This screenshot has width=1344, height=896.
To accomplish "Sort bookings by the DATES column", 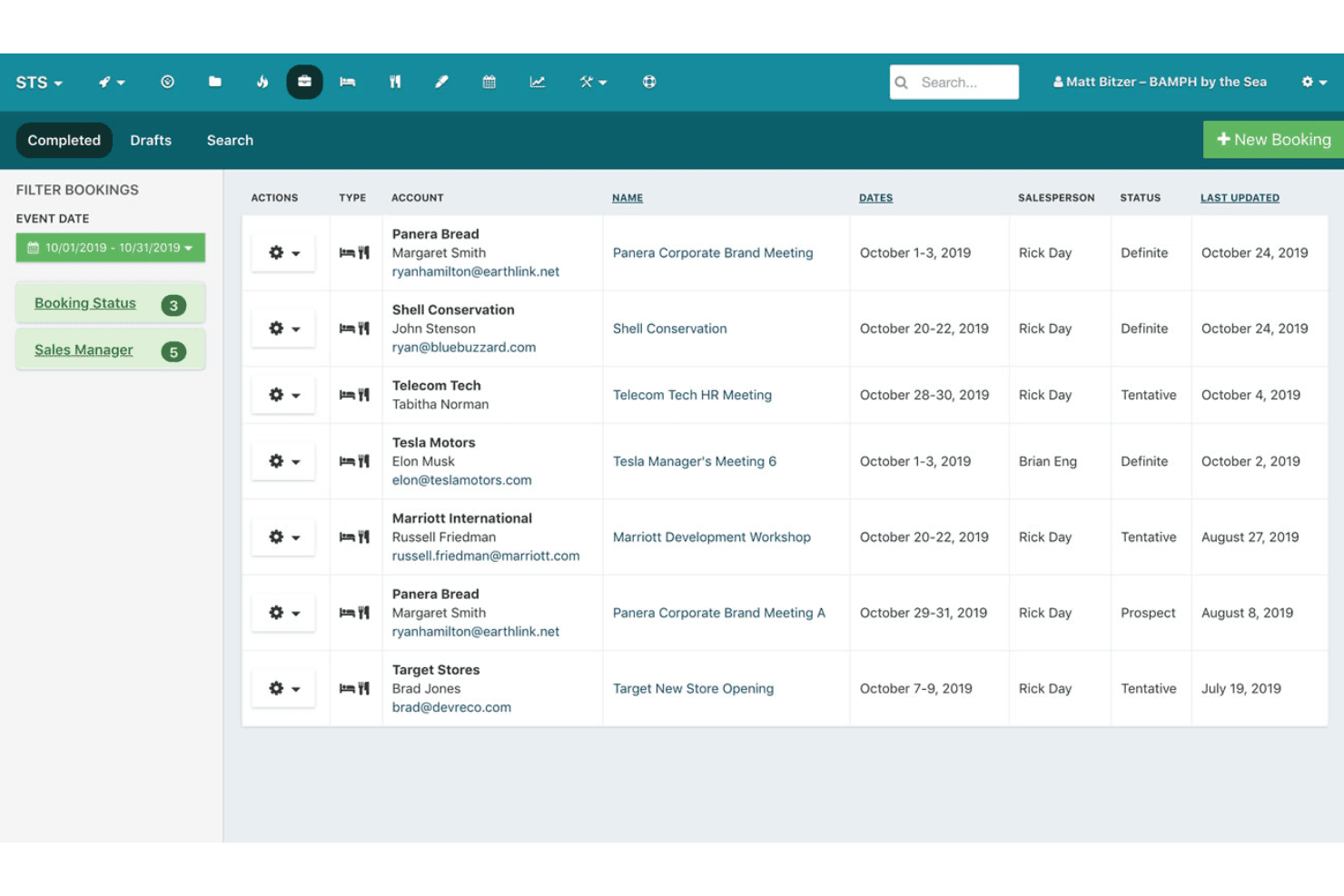I will point(876,198).
